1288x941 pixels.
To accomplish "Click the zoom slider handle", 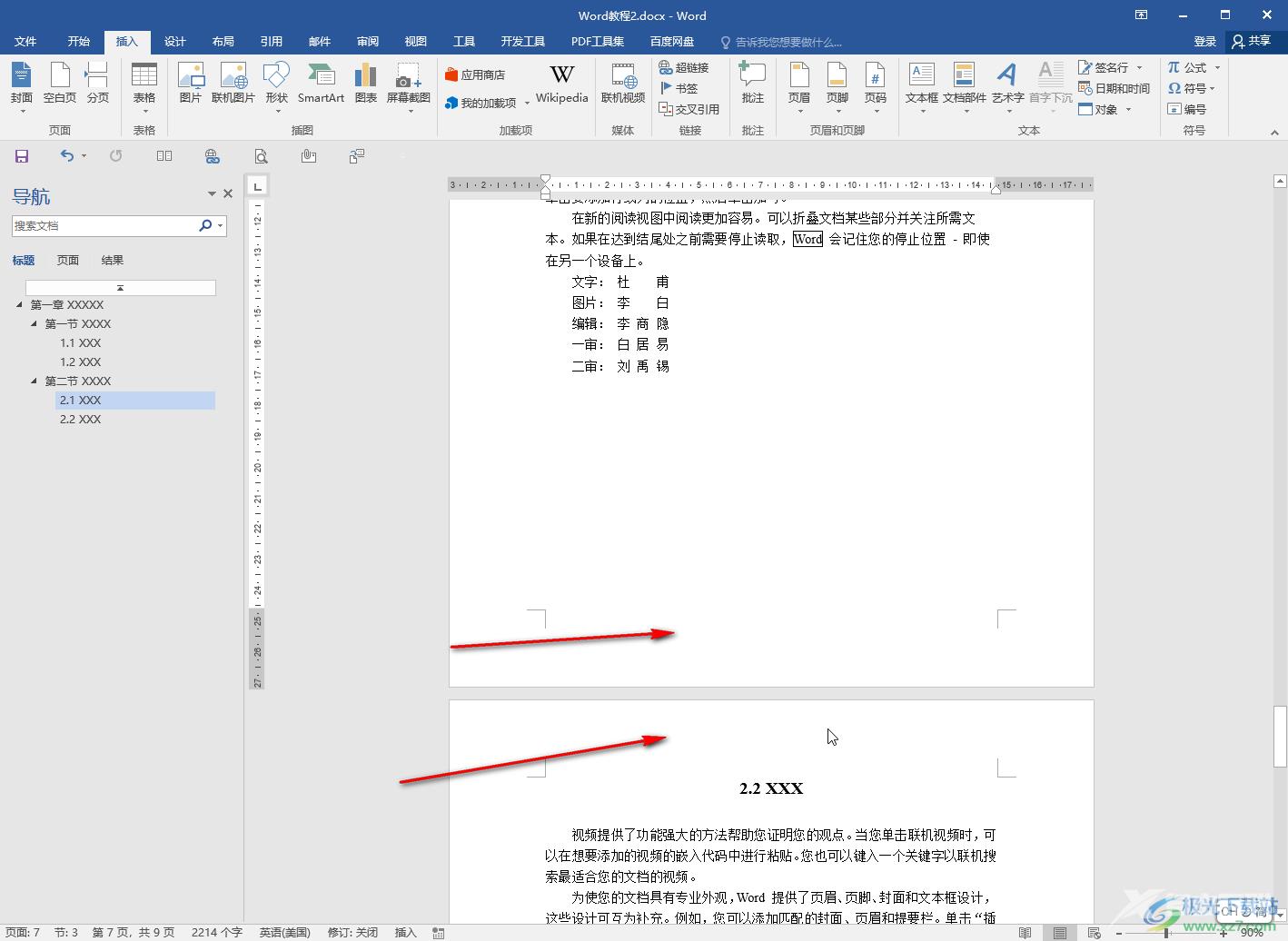I will point(1166,933).
